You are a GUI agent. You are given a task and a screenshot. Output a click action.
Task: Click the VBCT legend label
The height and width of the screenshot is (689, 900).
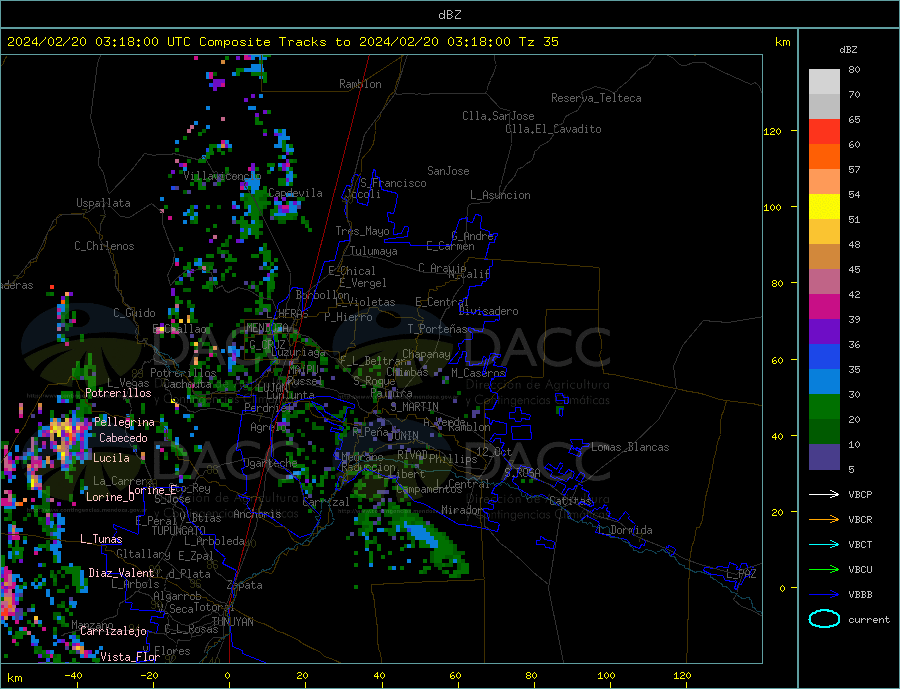860,544
